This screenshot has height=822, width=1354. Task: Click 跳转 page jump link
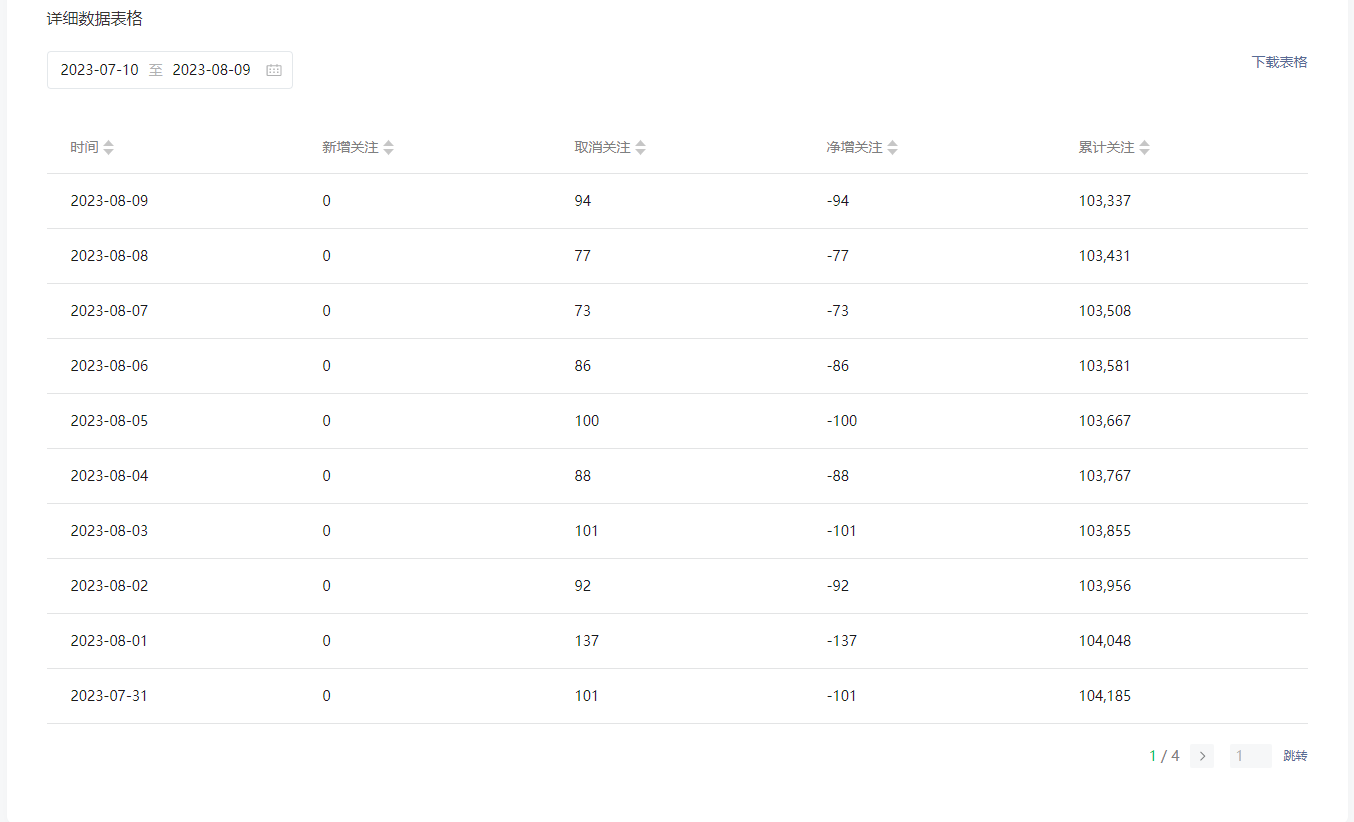coord(1295,756)
